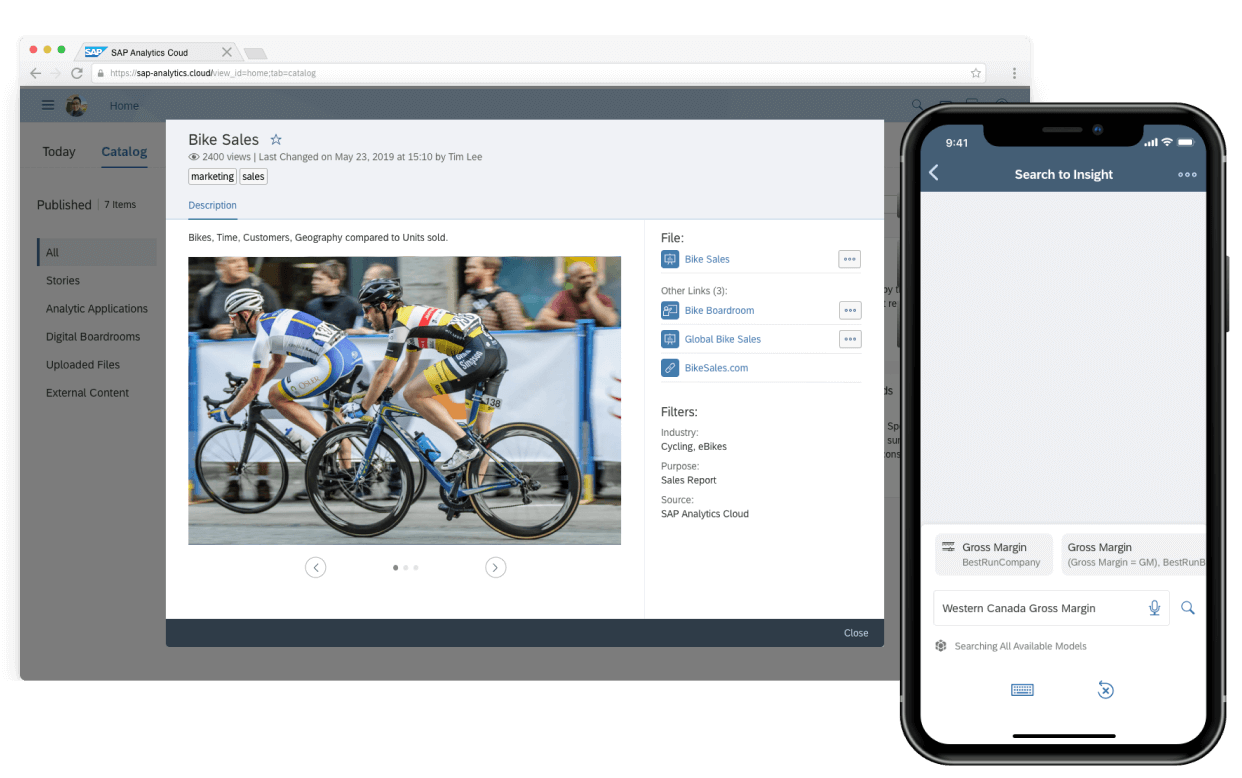This screenshot has height=778, width=1242.
Task: Close the SAP Analytics Cloud browser tab
Action: [227, 52]
